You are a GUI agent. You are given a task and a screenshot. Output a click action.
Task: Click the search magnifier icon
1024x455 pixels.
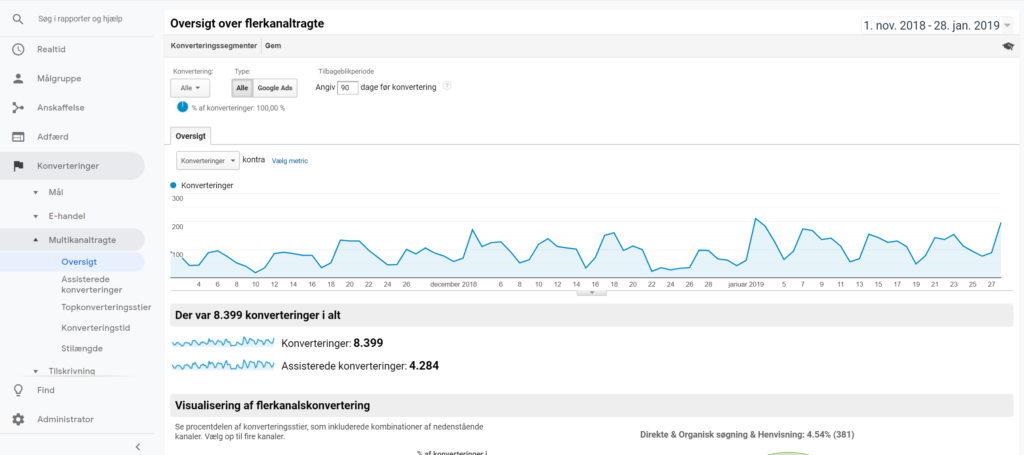pos(18,19)
